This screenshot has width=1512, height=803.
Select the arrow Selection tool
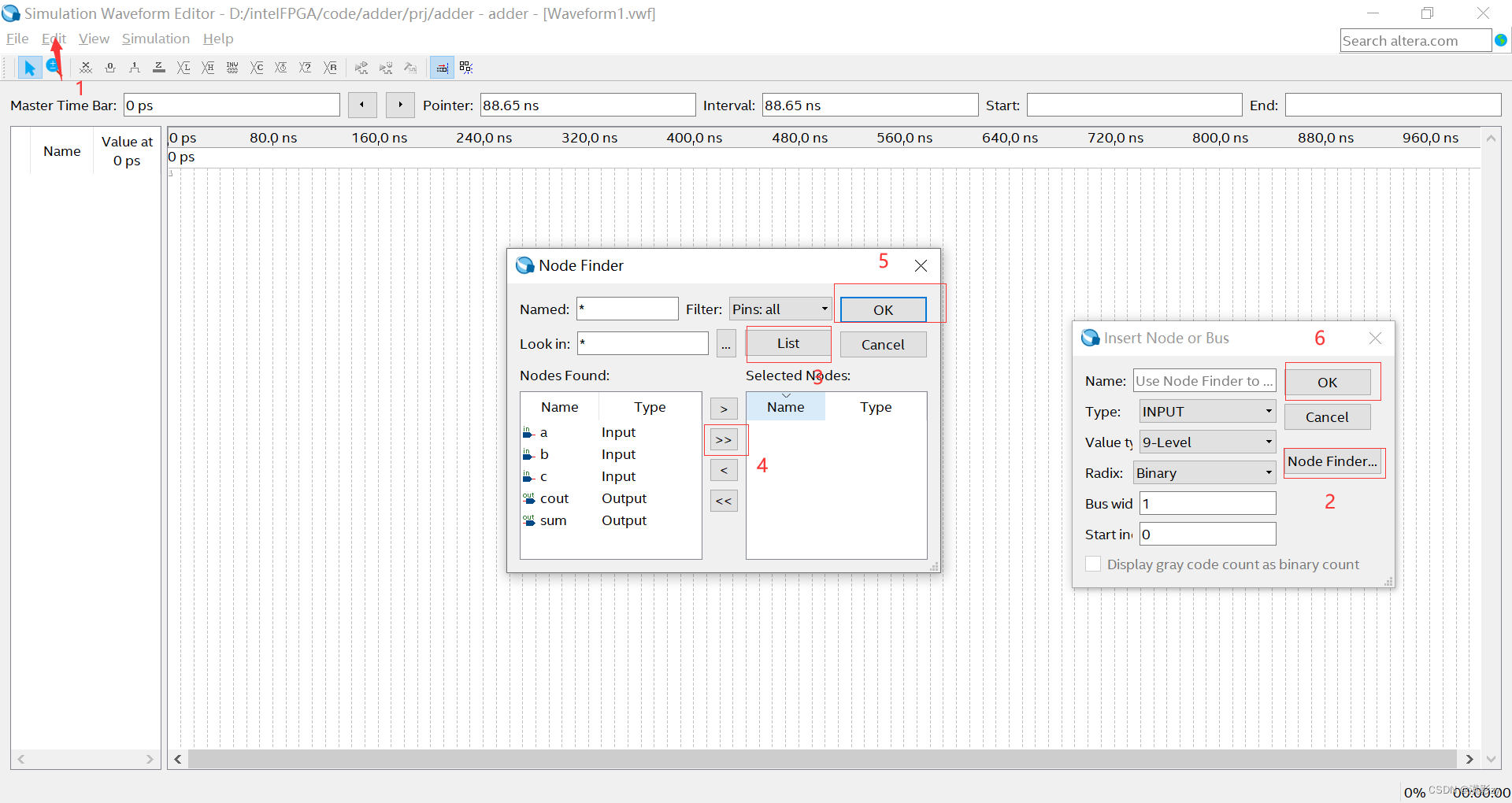[30, 68]
